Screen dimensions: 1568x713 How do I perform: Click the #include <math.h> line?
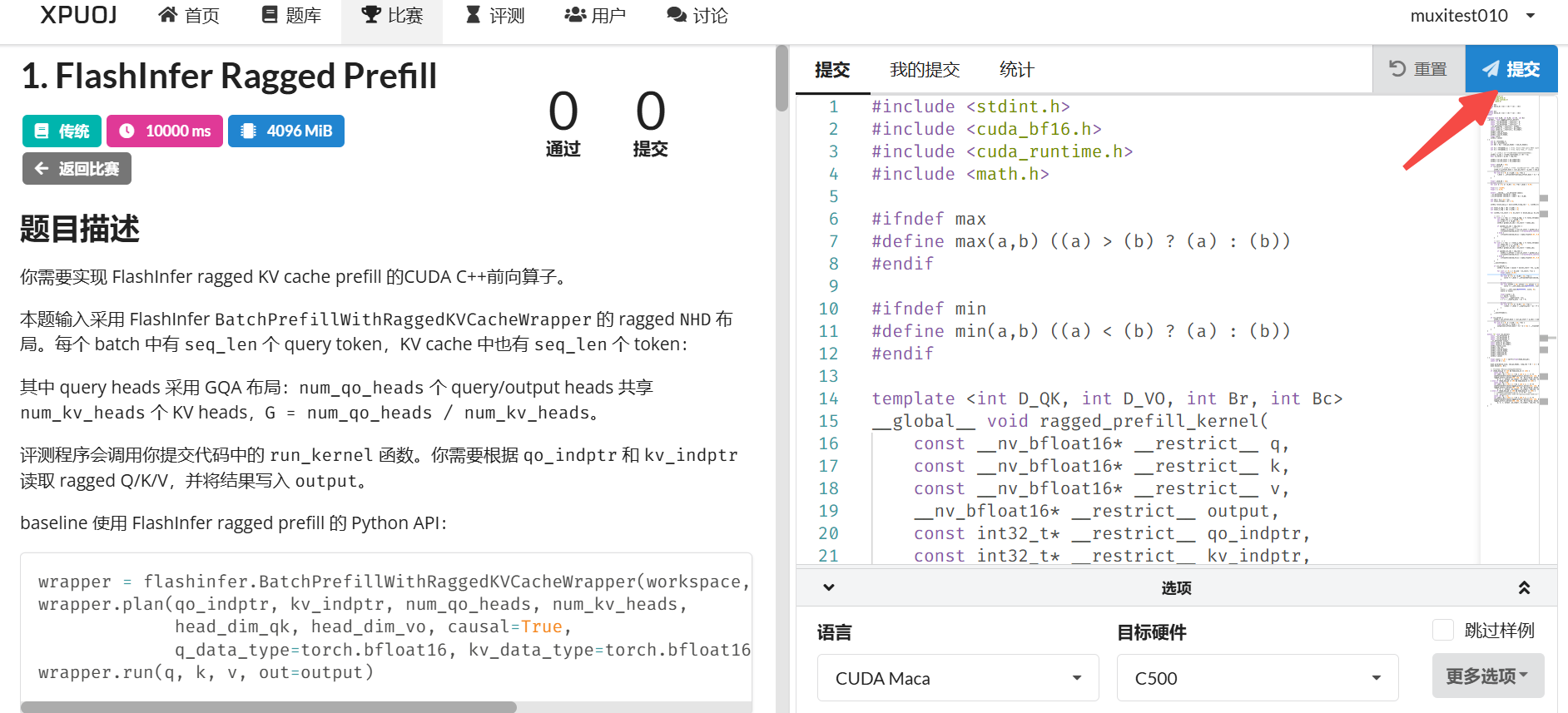pyautogui.click(x=960, y=174)
